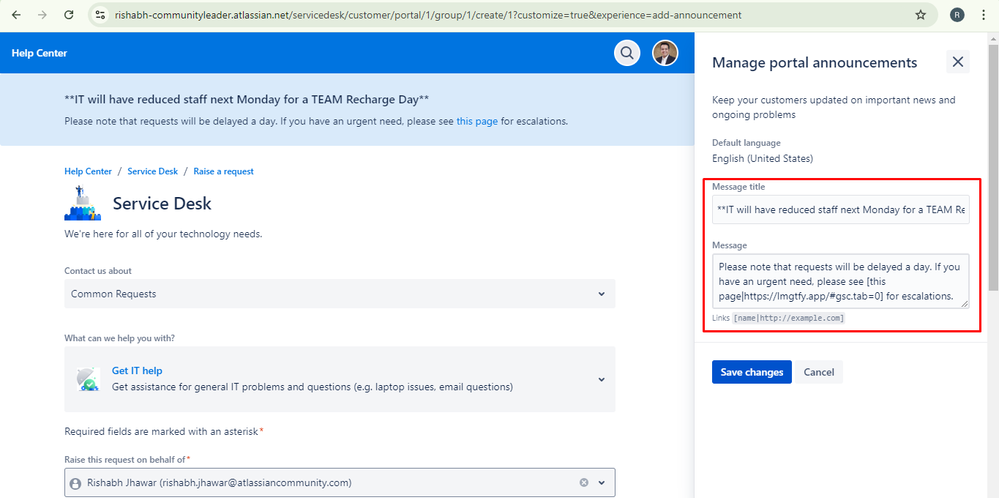Screen dimensions: 999x498
Task: Open Chrome profile R avatar
Action: point(957,15)
